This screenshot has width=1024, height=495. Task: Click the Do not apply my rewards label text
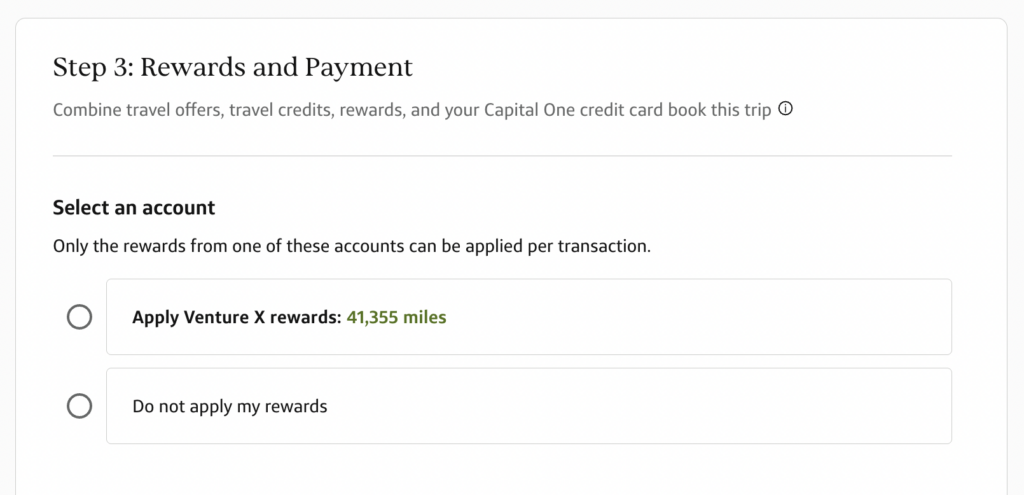(x=230, y=407)
